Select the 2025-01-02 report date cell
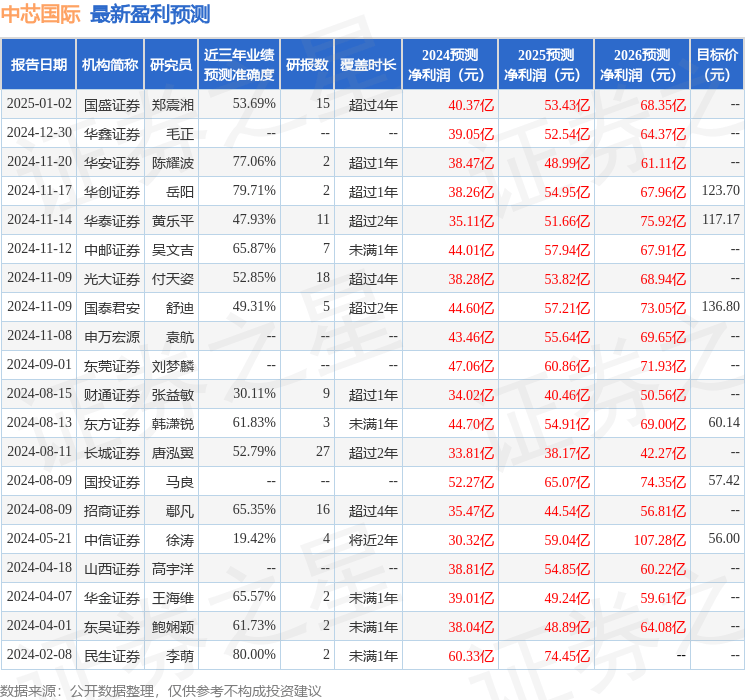This screenshot has height=700, width=745. click(39, 104)
